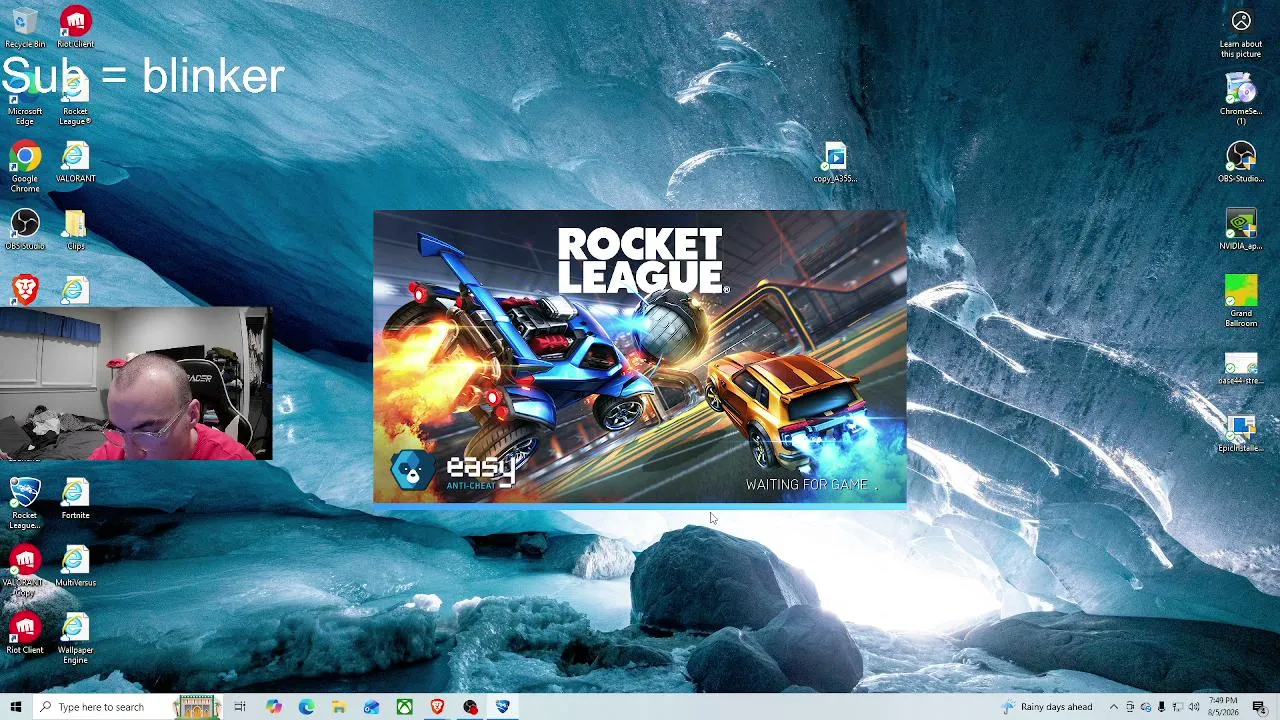Open Task View from the taskbar
Screen dimensions: 1280x720
[240, 707]
